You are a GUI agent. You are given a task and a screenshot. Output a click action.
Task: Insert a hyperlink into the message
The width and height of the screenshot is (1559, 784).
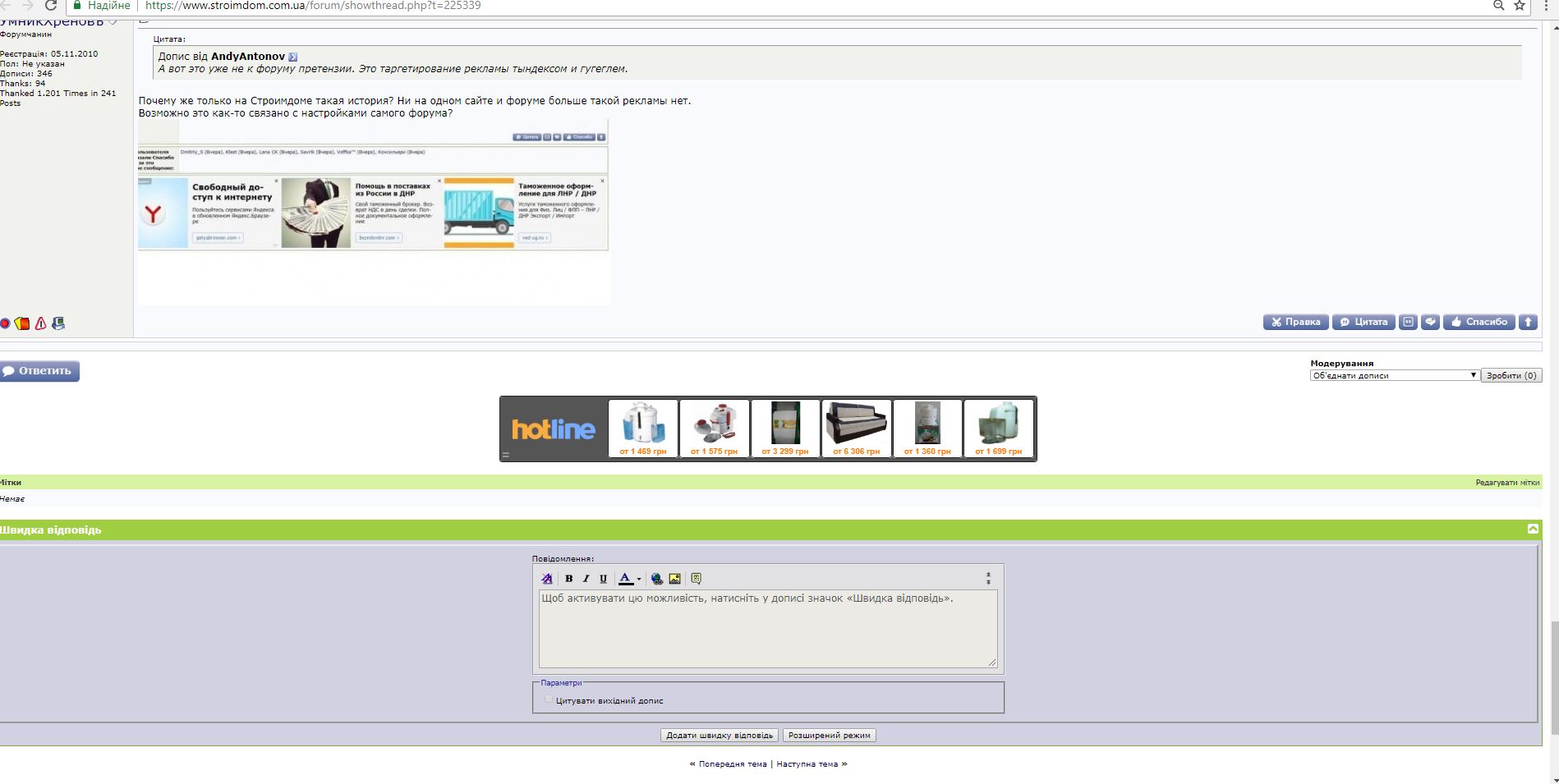point(655,579)
